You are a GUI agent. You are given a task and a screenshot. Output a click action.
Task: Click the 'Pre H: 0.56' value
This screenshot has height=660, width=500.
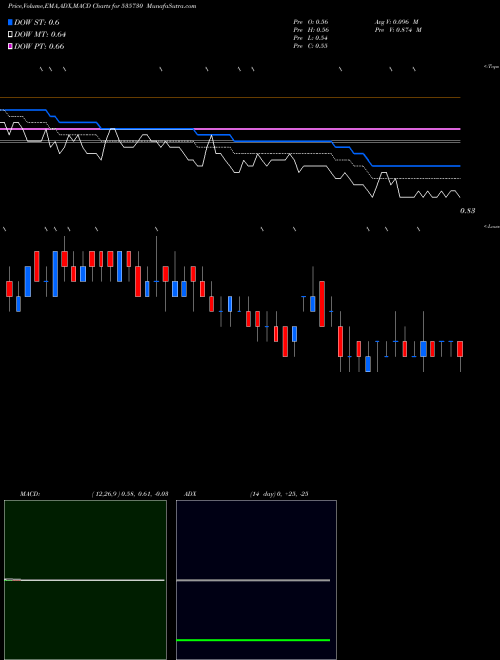click(311, 30)
